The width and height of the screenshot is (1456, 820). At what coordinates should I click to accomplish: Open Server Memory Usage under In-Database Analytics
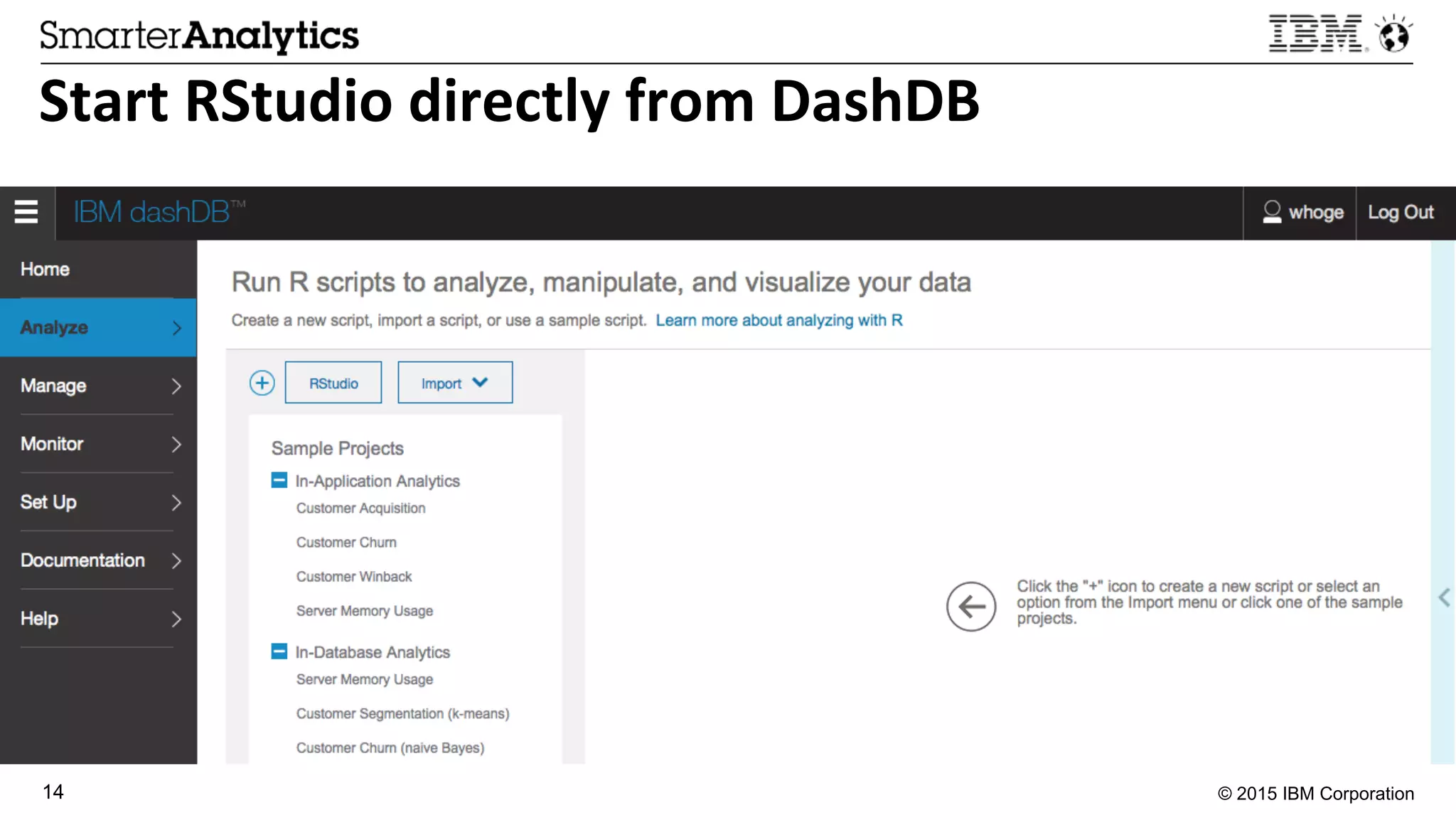point(365,679)
